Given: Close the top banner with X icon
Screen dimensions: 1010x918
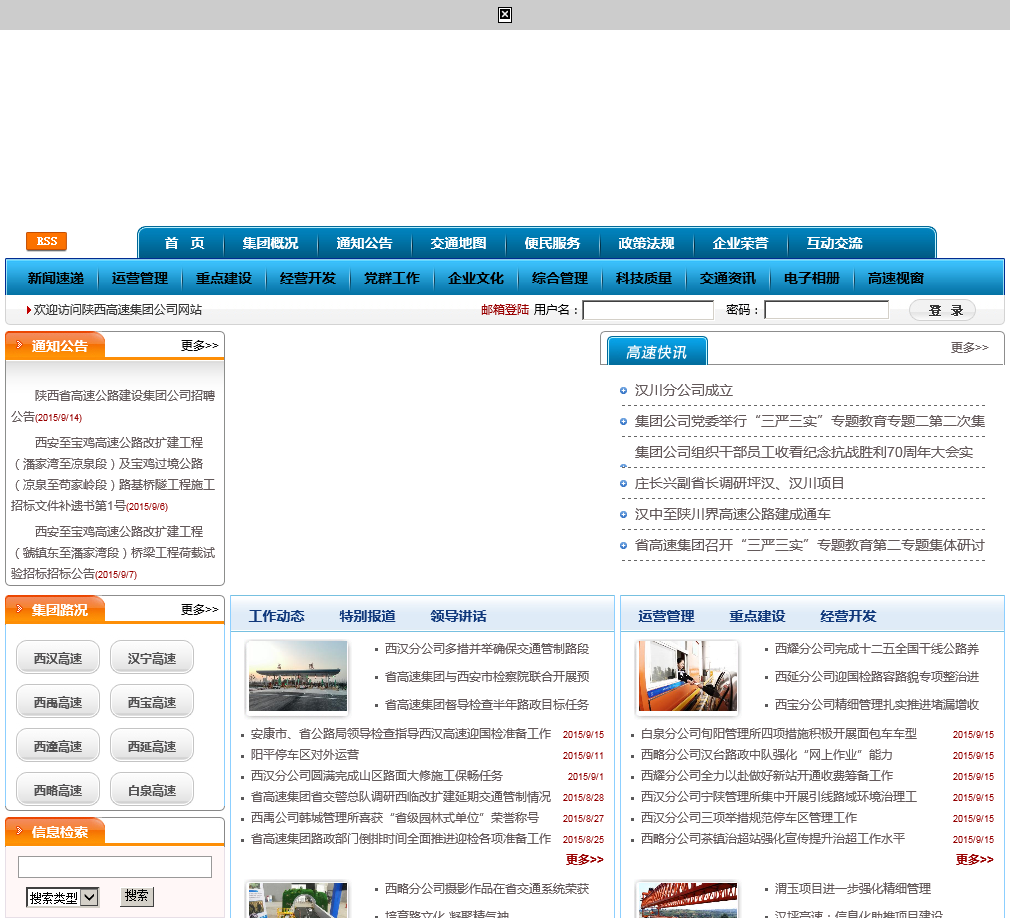Looking at the screenshot, I should point(505,14).
